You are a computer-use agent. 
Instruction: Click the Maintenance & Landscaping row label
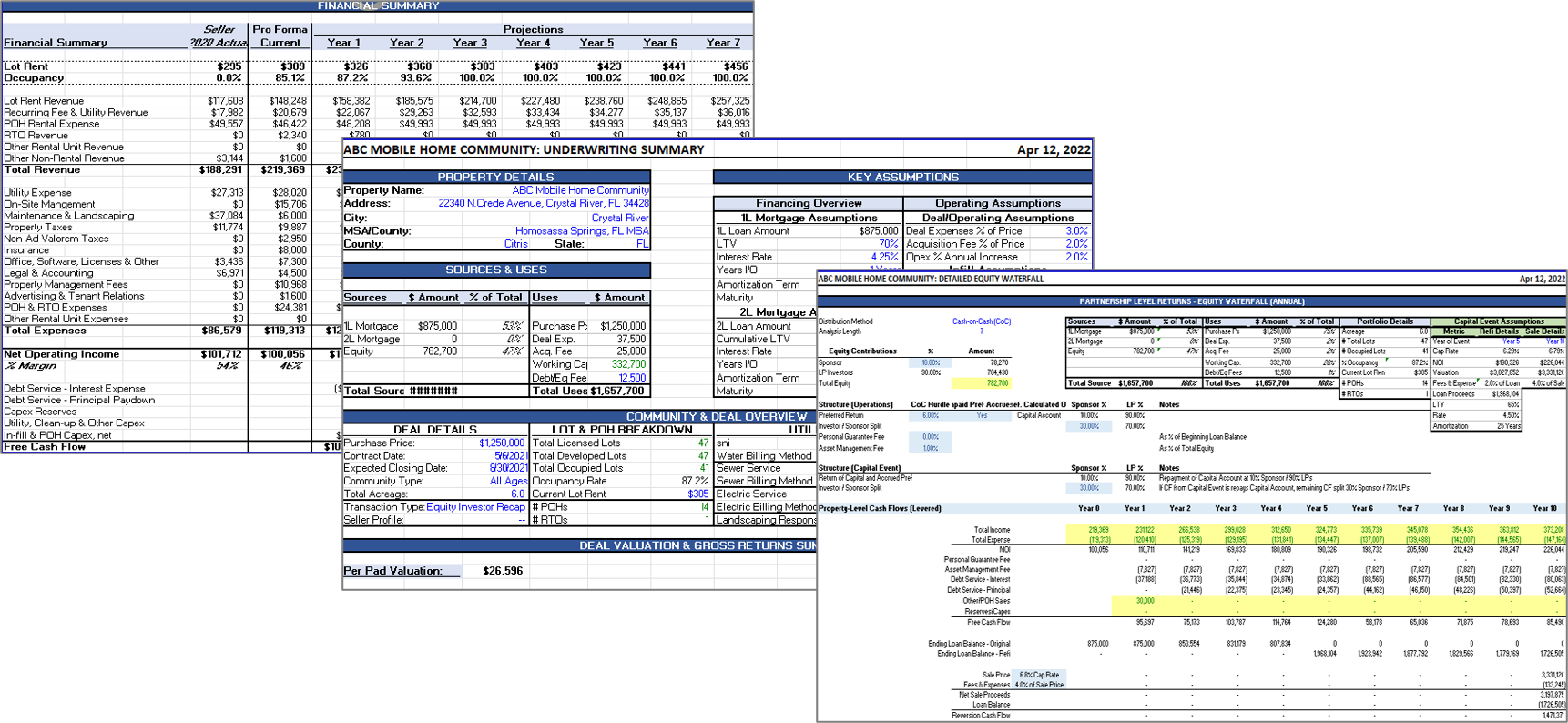69,216
